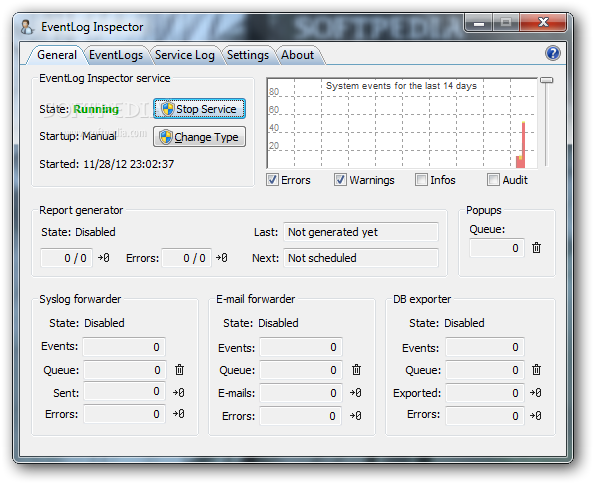Screen dimensions: 594x484
Task: Enable the Infos checkbox
Action: (421, 180)
